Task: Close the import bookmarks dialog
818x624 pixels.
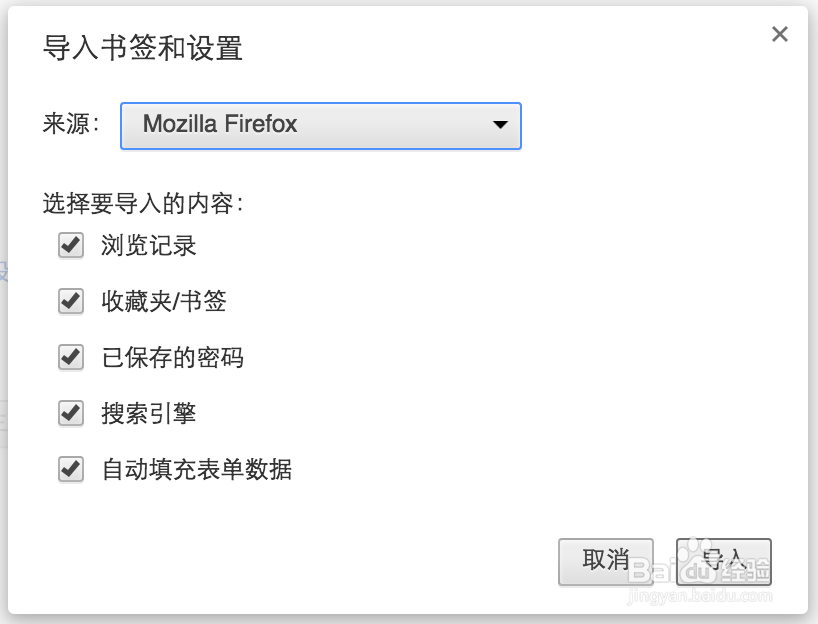Action: click(x=780, y=34)
